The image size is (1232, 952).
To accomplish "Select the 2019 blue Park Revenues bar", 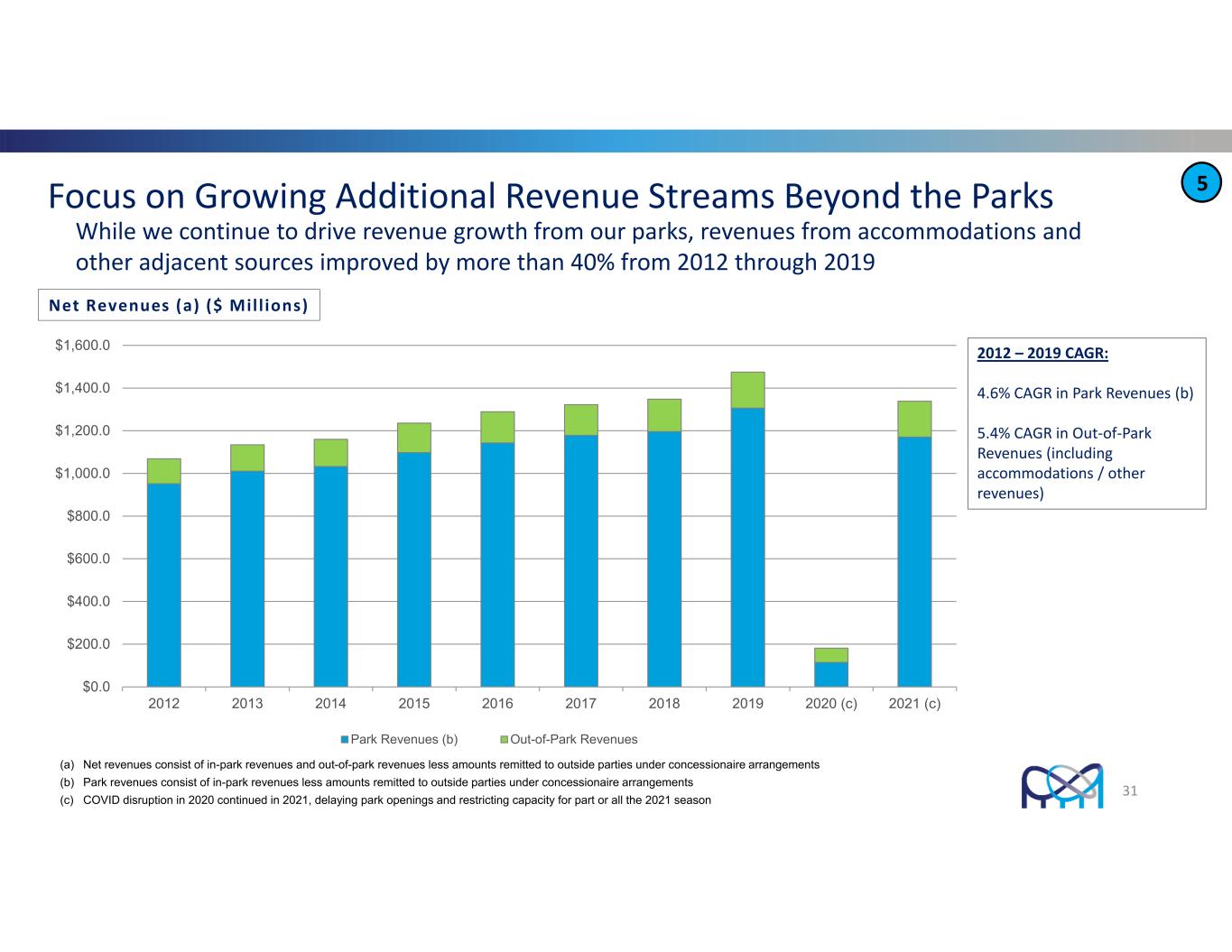I will 747,547.
